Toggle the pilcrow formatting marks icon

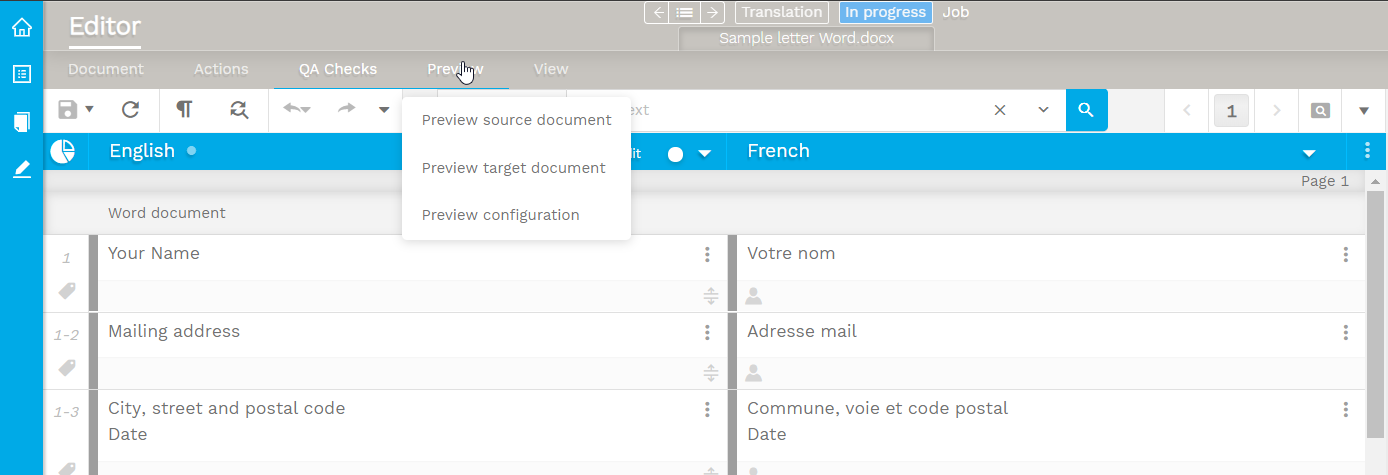point(184,110)
